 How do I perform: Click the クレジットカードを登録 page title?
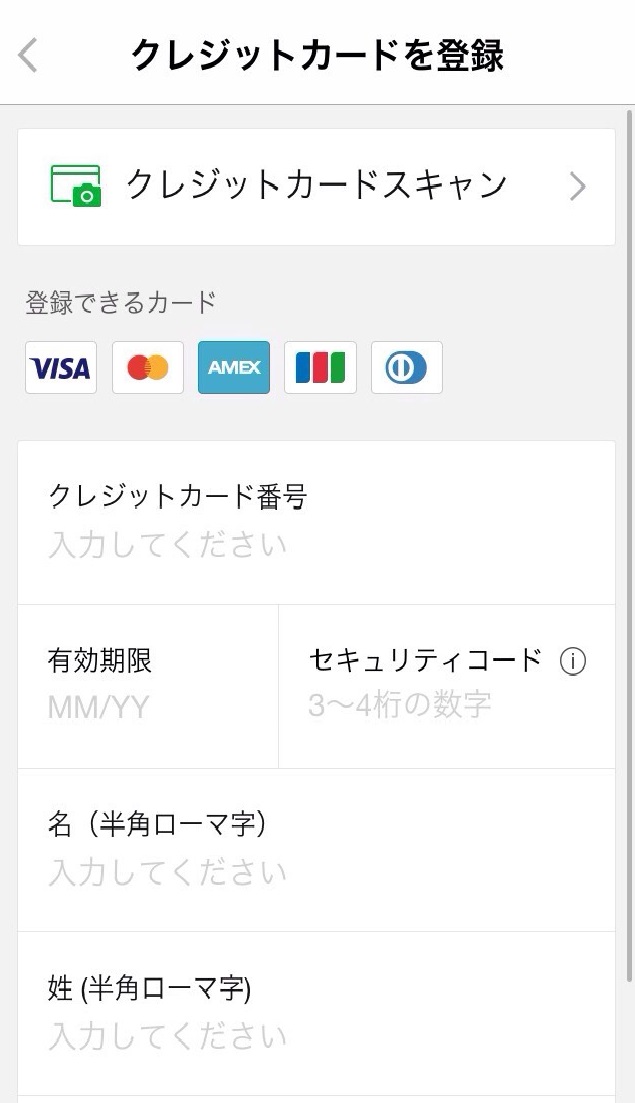(317, 55)
